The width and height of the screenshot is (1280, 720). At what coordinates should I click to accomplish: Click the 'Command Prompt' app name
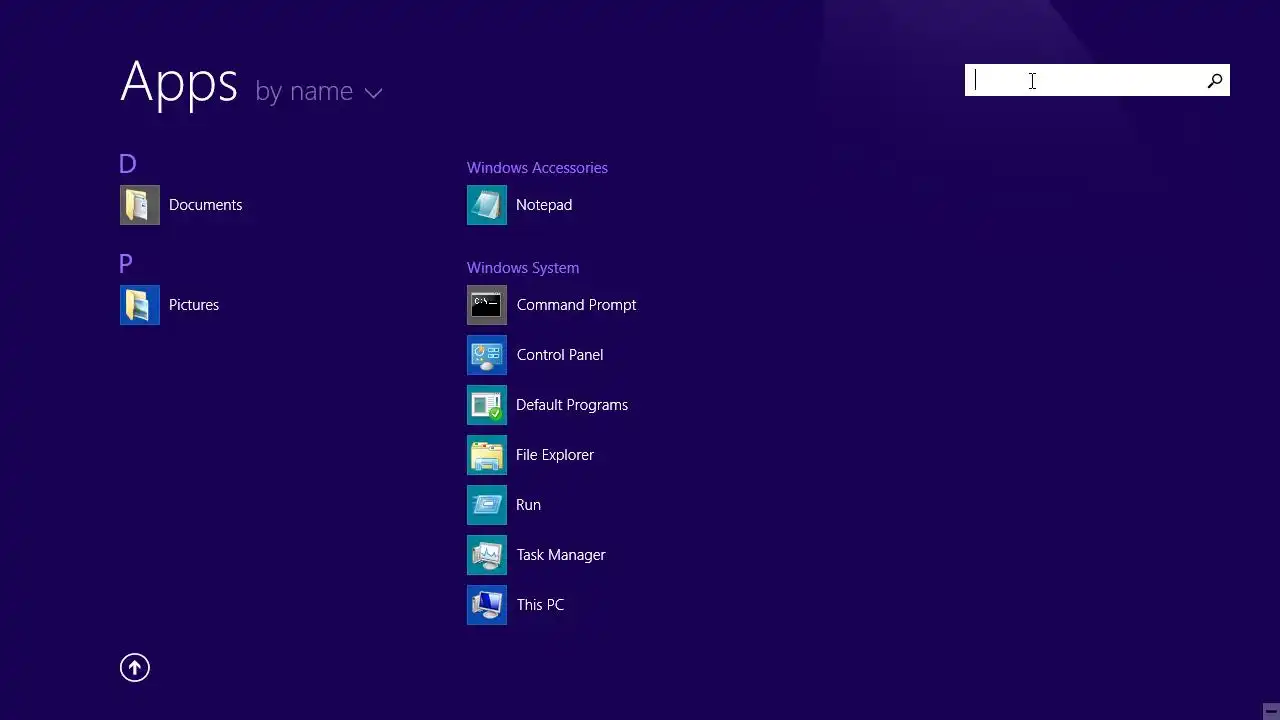576,305
